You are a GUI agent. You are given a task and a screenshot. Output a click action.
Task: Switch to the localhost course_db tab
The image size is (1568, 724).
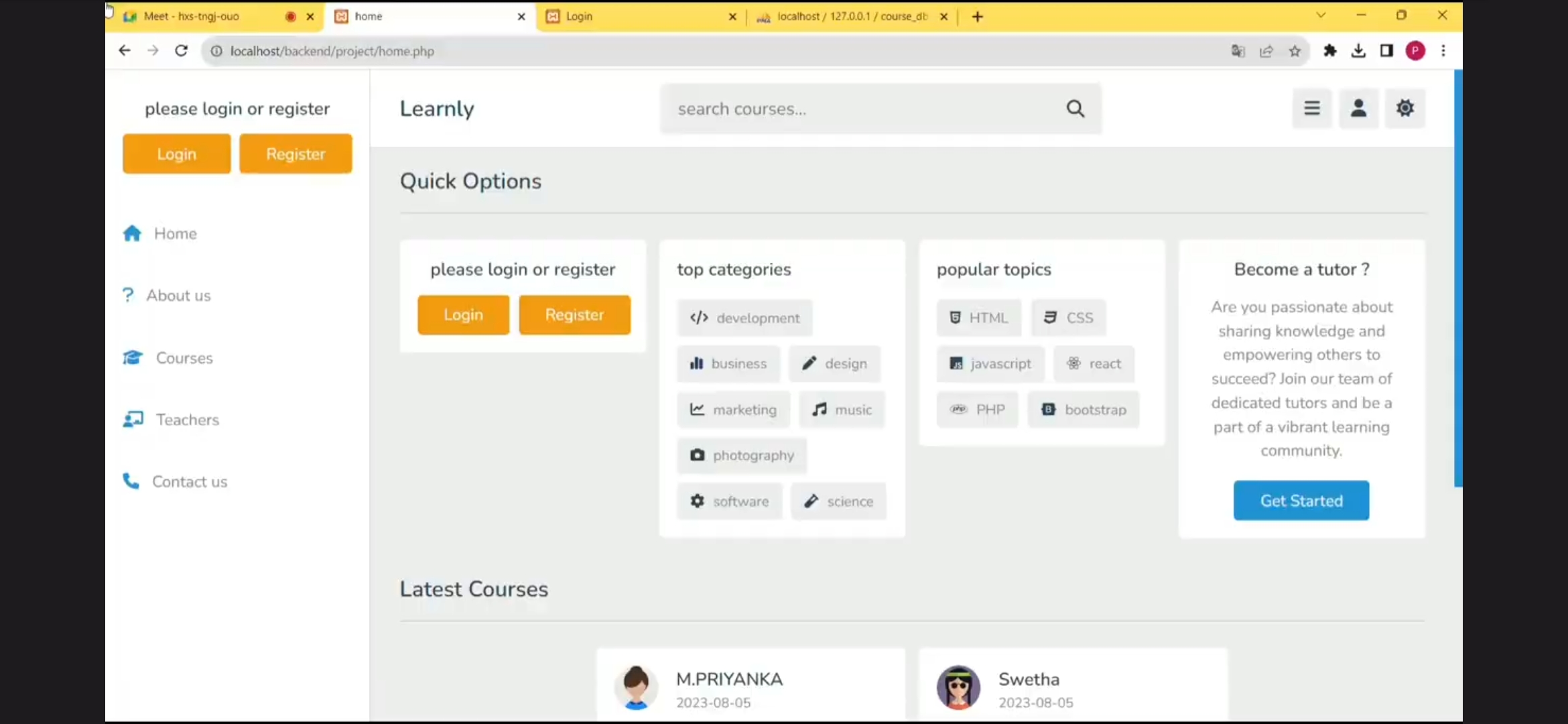coord(848,16)
